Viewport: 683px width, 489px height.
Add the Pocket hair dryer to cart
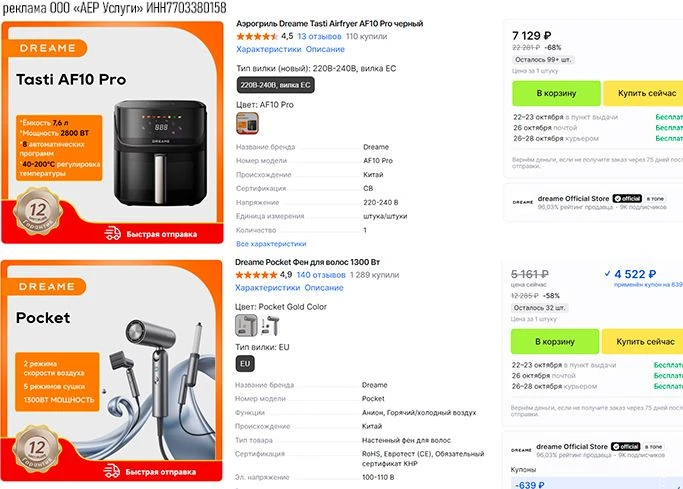[x=555, y=341]
